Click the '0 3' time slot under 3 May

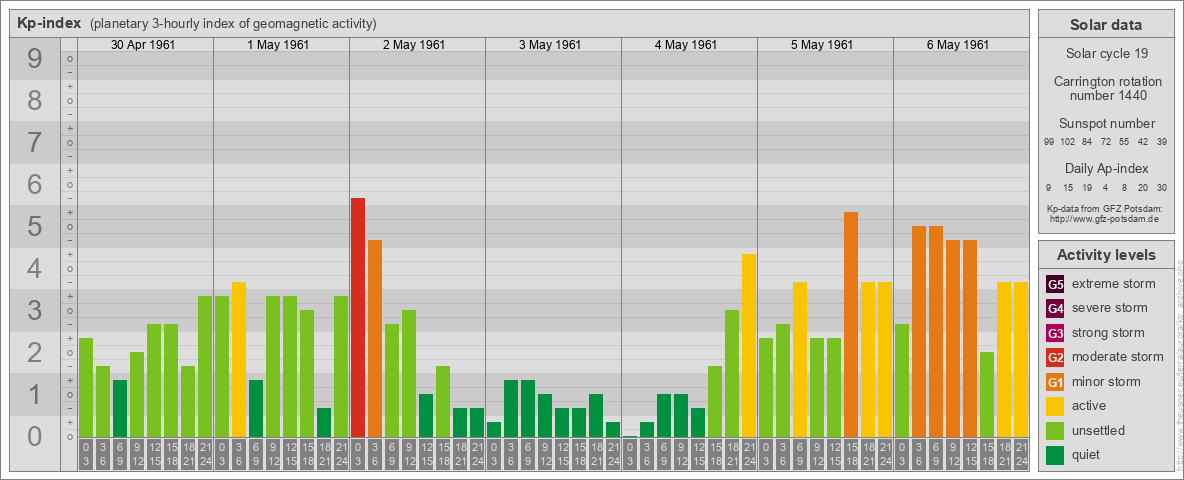[x=494, y=454]
